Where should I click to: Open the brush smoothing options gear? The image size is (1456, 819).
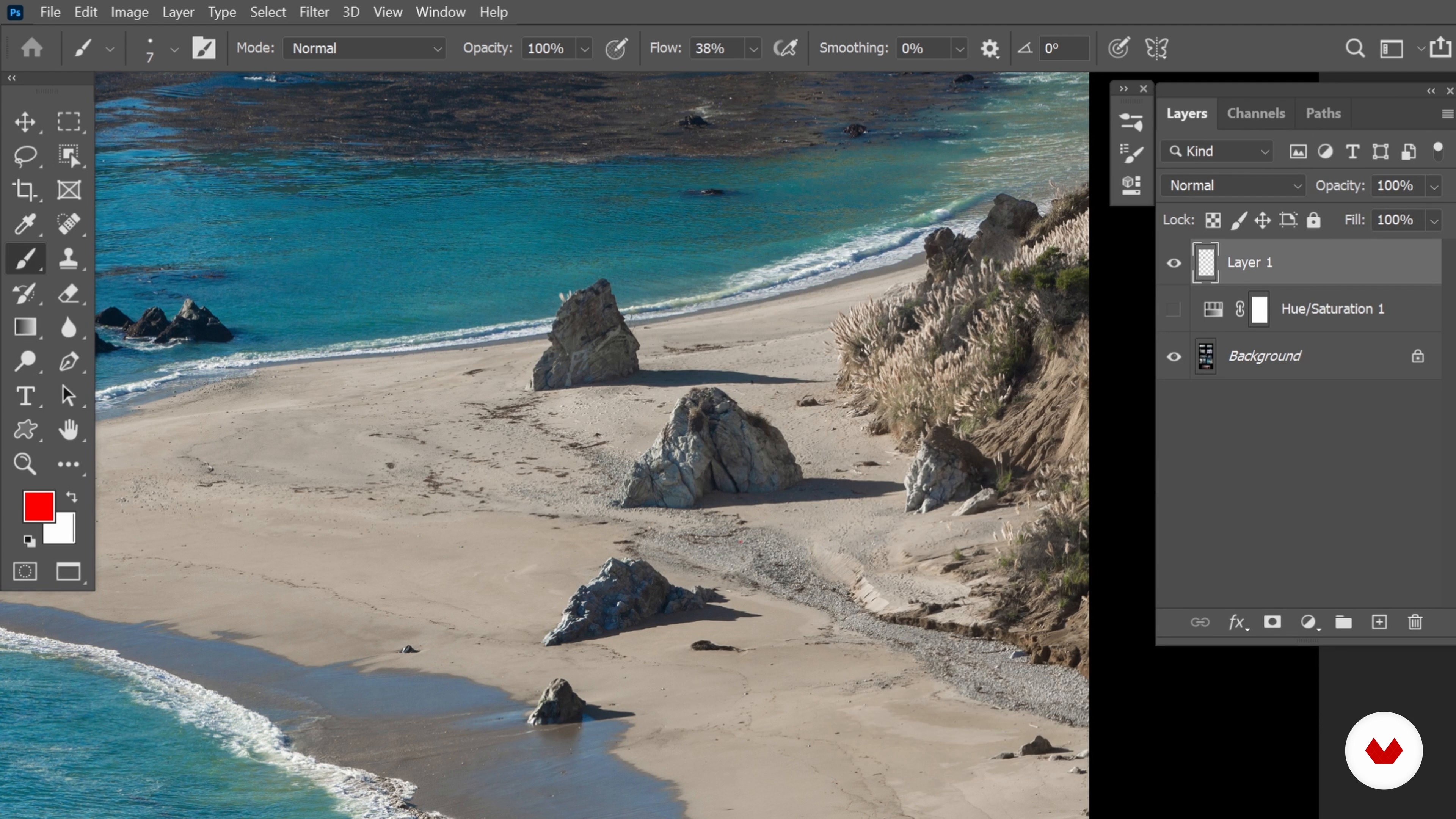pos(990,49)
